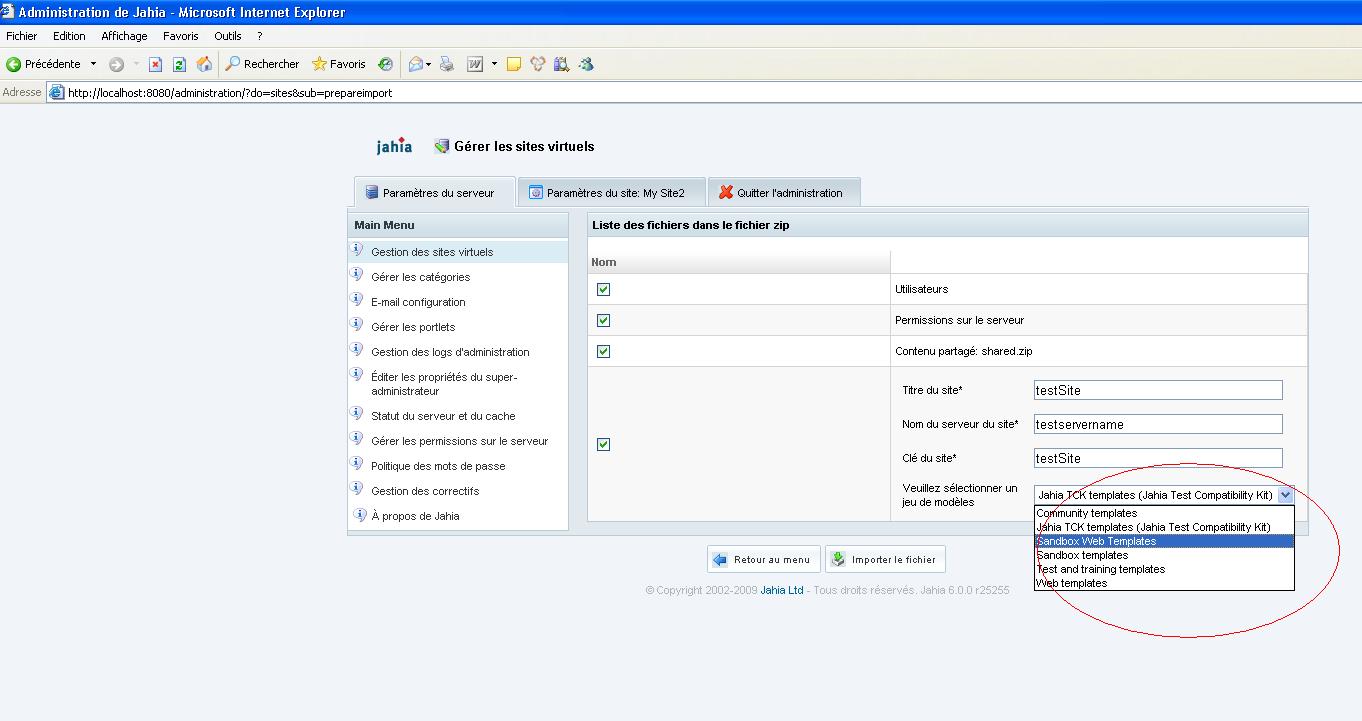Select Sandbox templates option
The image size is (1362, 721).
1164,555
